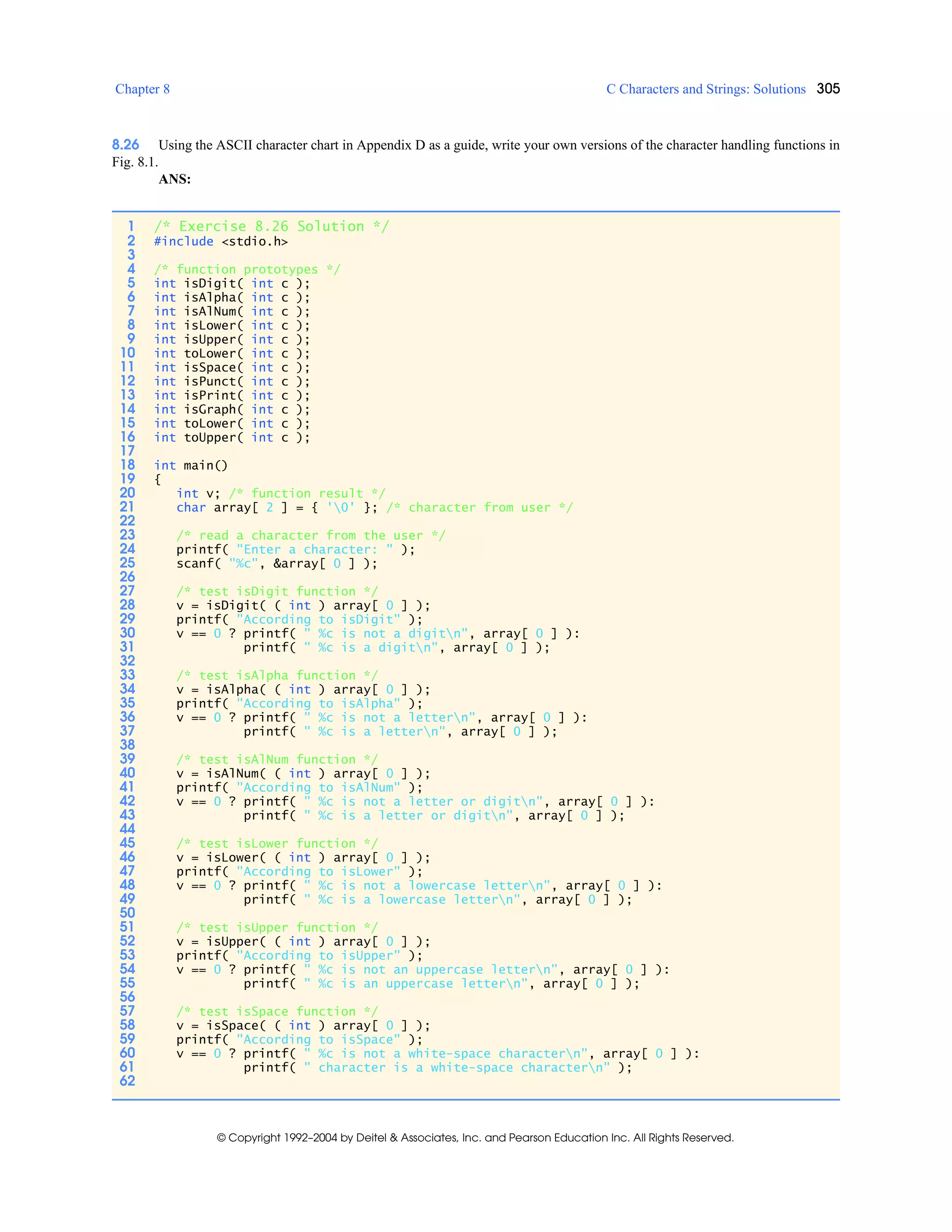The height and width of the screenshot is (1232, 952).
Task: Click line number 40 in the gutter
Action: [x=127, y=774]
